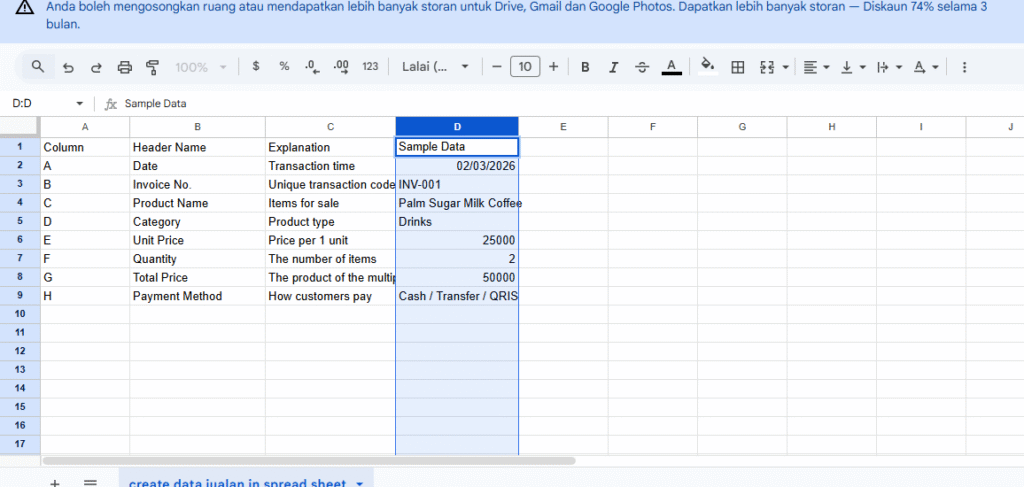Click the font size input field
This screenshot has height=487, width=1024.
(525, 67)
